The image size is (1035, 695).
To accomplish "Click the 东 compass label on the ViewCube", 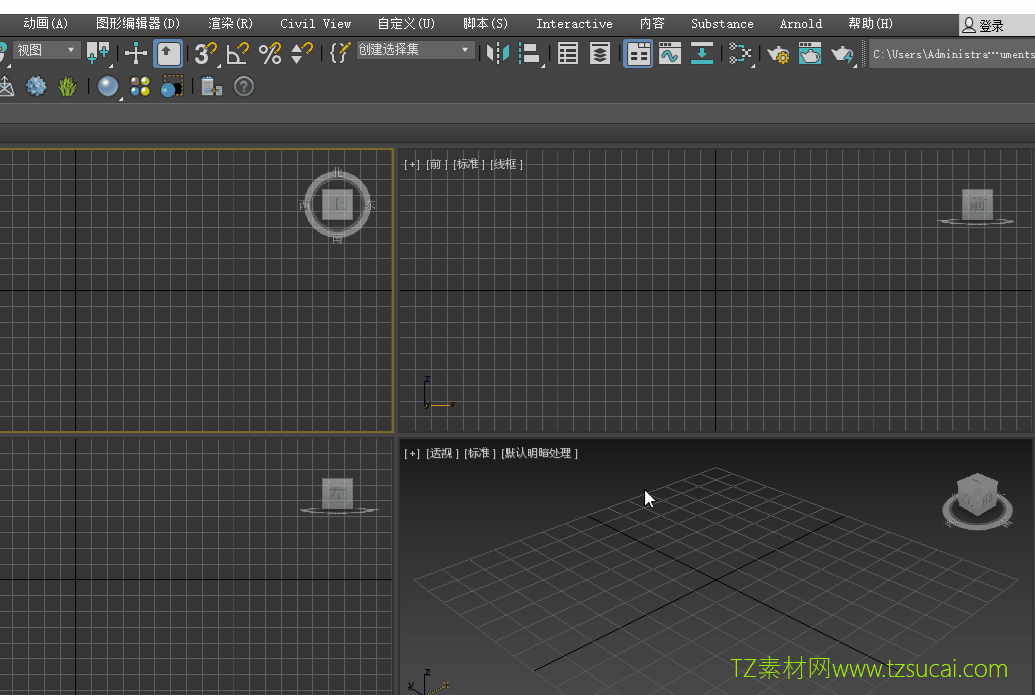I will pyautogui.click(x=370, y=205).
